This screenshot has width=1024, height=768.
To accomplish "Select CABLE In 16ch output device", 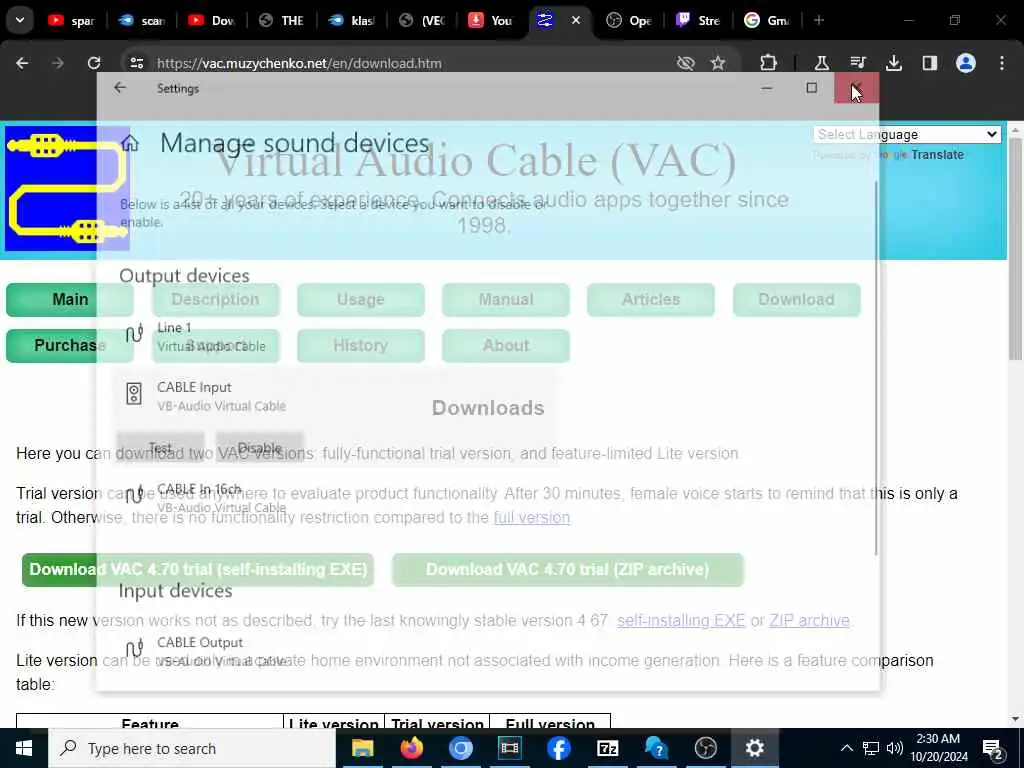I will click(x=336, y=498).
